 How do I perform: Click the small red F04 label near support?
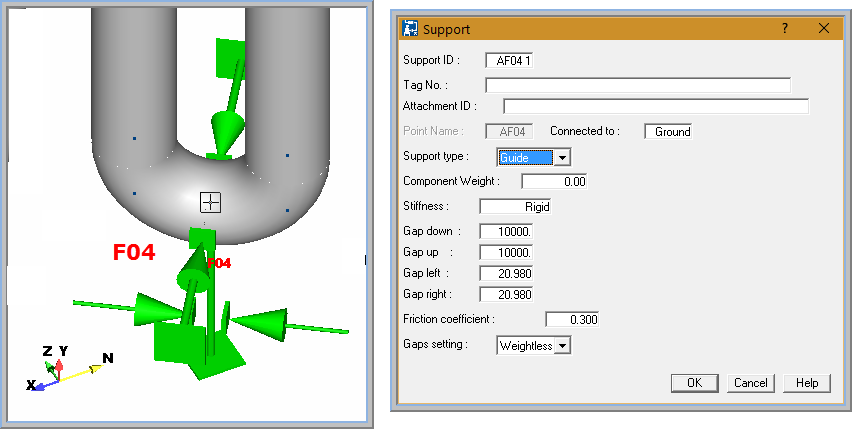(x=219, y=263)
